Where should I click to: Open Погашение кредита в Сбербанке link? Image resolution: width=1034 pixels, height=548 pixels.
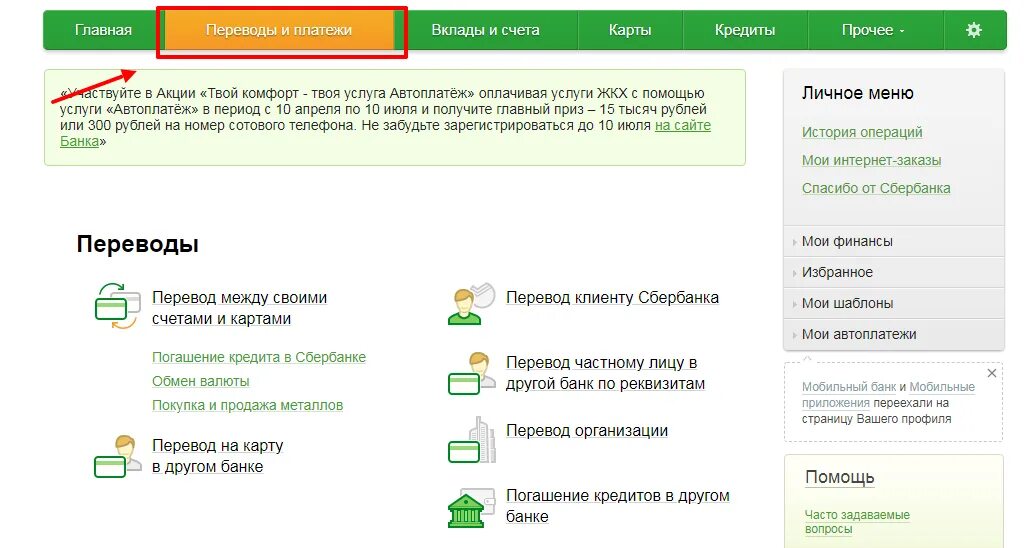258,357
